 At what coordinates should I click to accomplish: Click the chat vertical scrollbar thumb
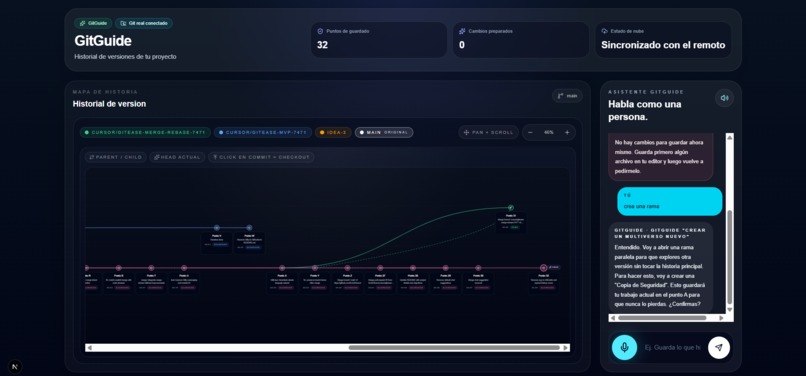click(x=729, y=257)
